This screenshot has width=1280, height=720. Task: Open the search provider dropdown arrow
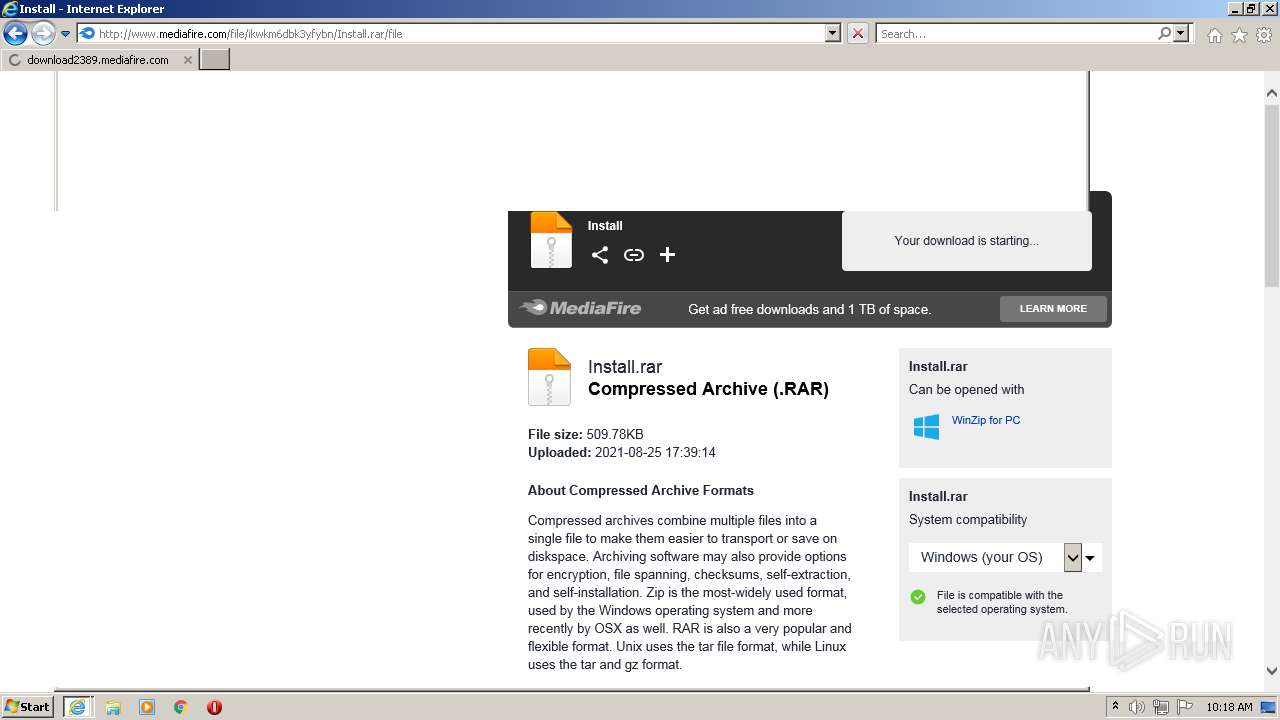click(x=1181, y=34)
